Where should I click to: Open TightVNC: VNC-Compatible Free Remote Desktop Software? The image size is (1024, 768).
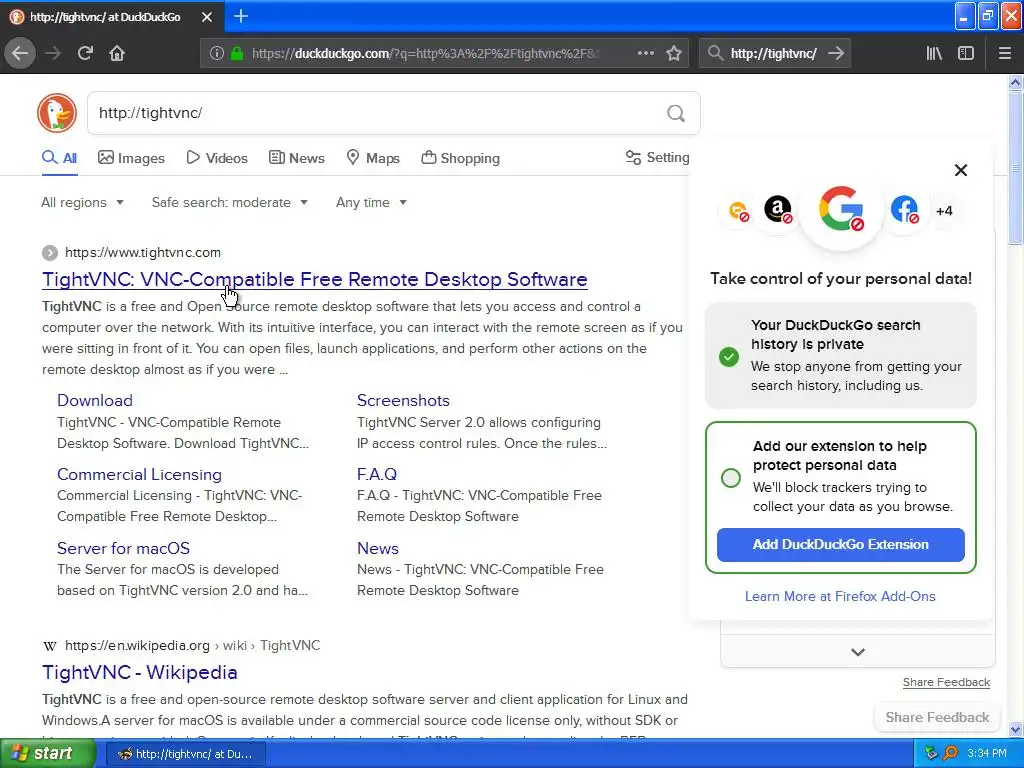pyautogui.click(x=315, y=279)
